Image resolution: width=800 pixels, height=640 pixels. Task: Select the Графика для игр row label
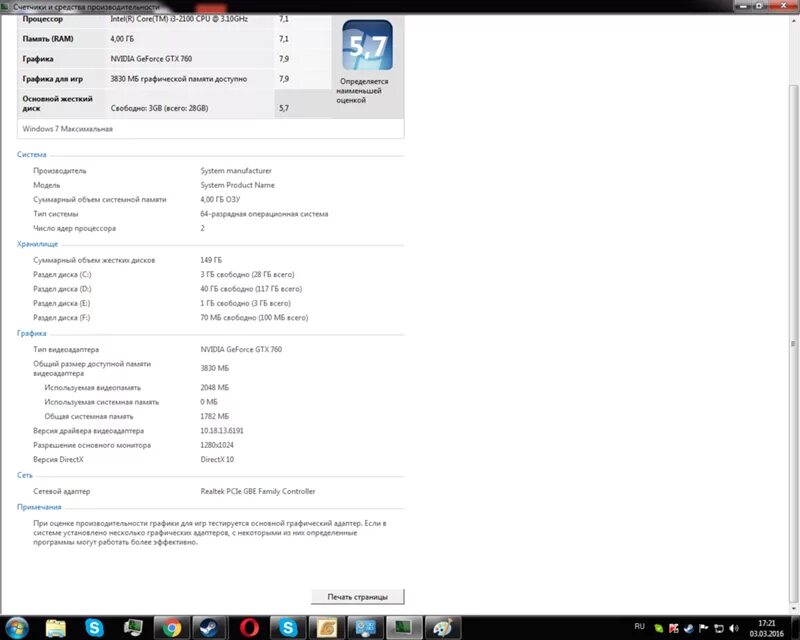tap(53, 79)
